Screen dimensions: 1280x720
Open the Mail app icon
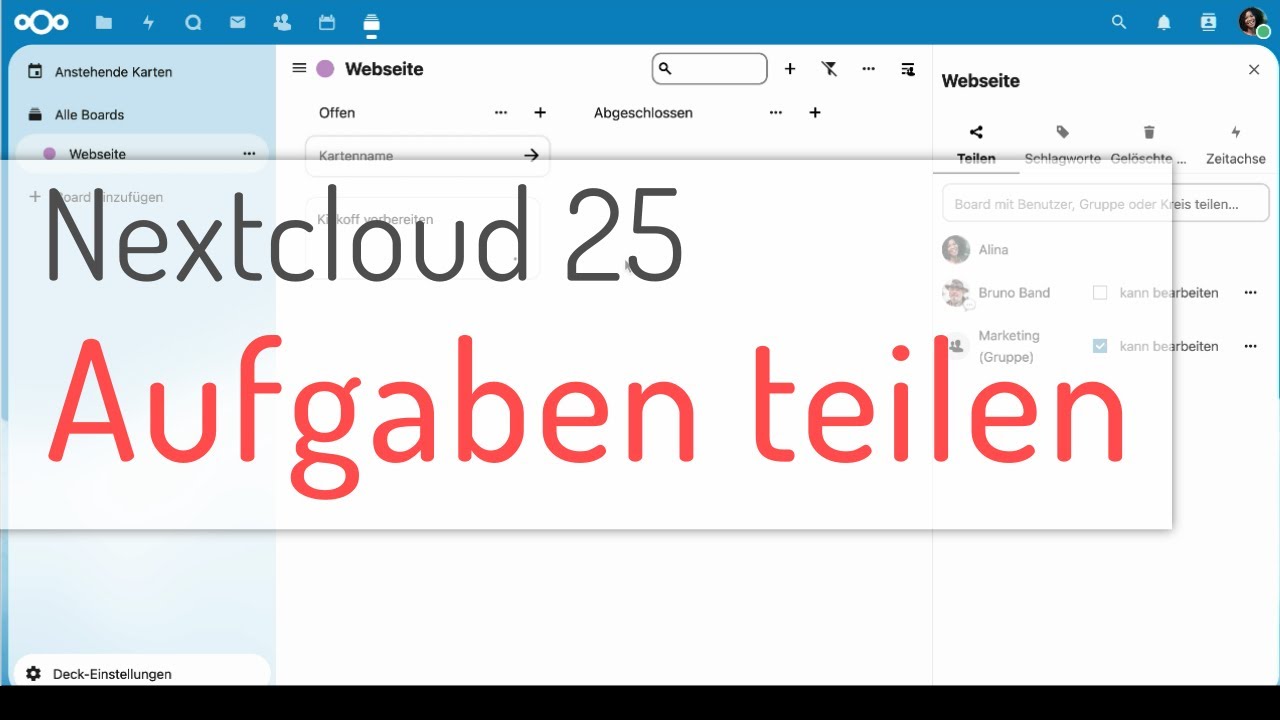pyautogui.click(x=237, y=22)
